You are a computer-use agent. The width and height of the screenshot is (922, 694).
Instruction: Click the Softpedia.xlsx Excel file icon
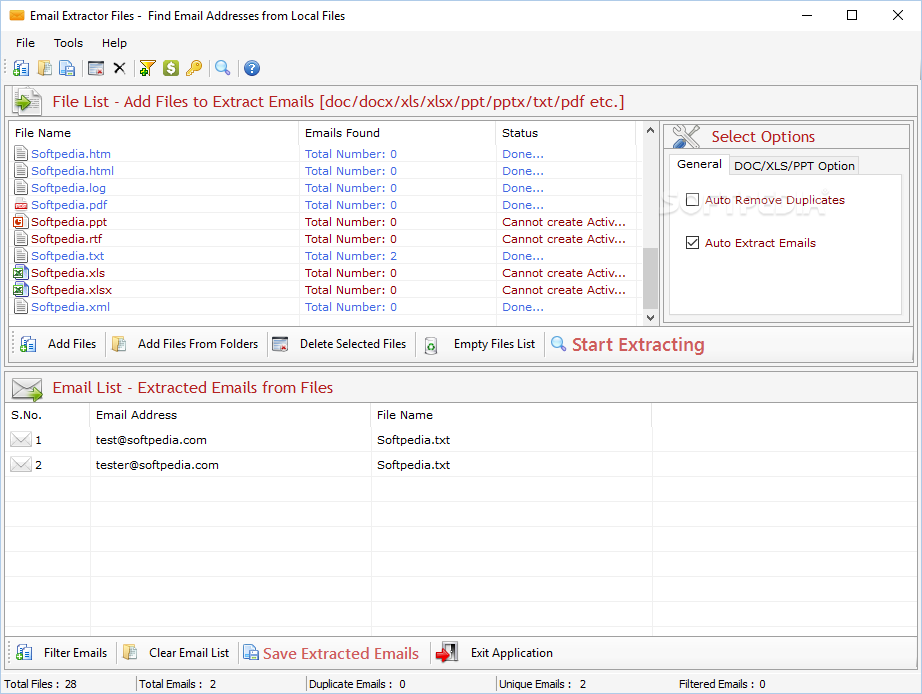(21, 290)
